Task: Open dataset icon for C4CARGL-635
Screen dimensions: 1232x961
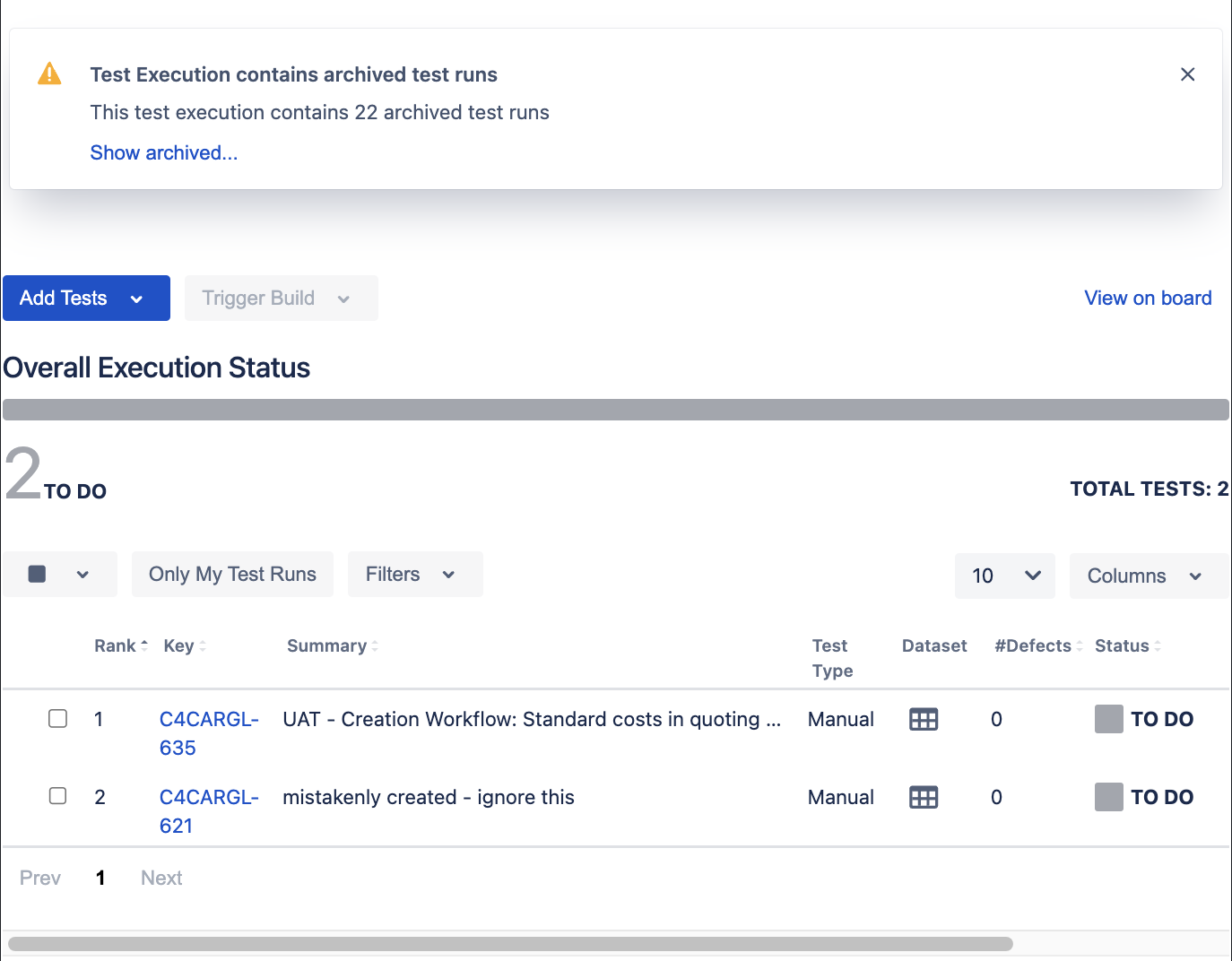Action: pyautogui.click(x=923, y=719)
